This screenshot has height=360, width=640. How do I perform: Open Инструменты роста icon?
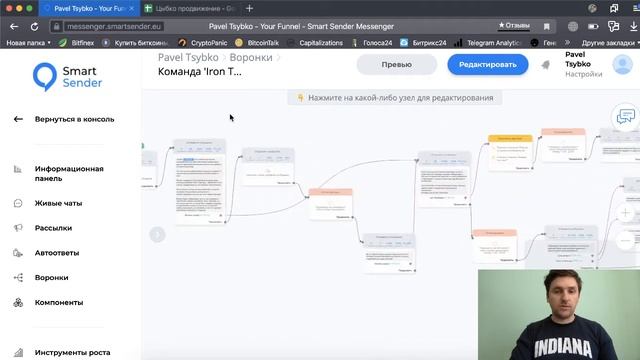click(x=18, y=352)
